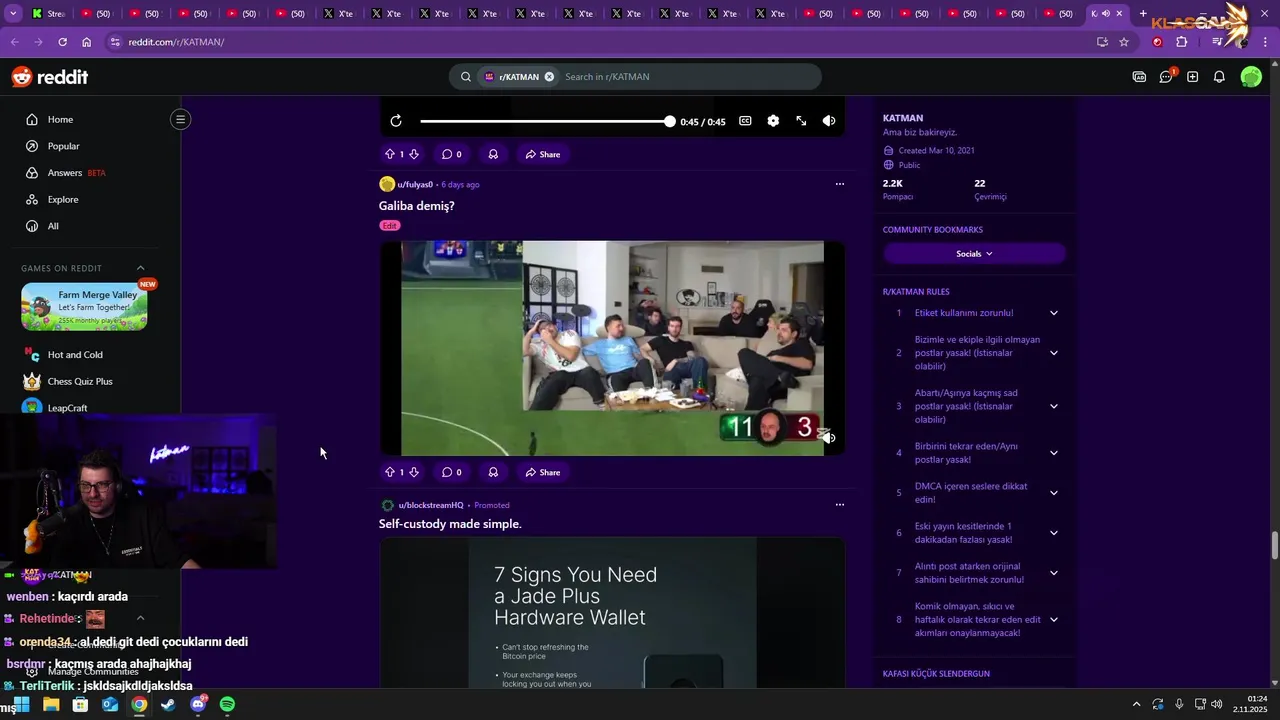Screen dimensions: 1280x720
Task: Open the notifications bell
Action: 1219,77
